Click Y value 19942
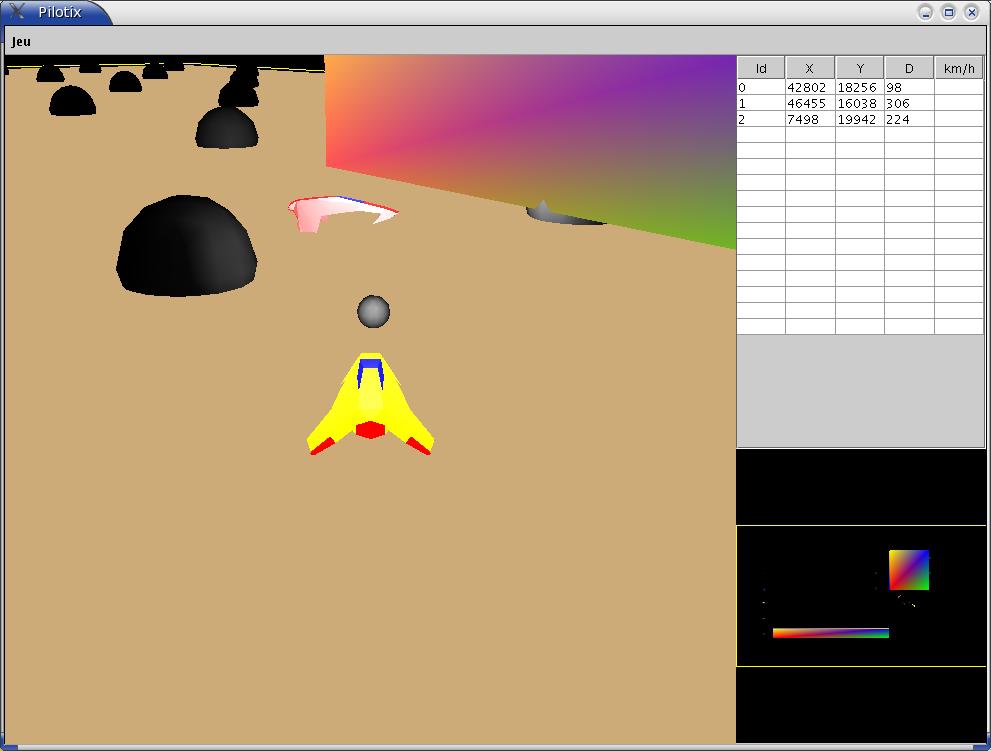The width and height of the screenshot is (991, 751). click(857, 119)
